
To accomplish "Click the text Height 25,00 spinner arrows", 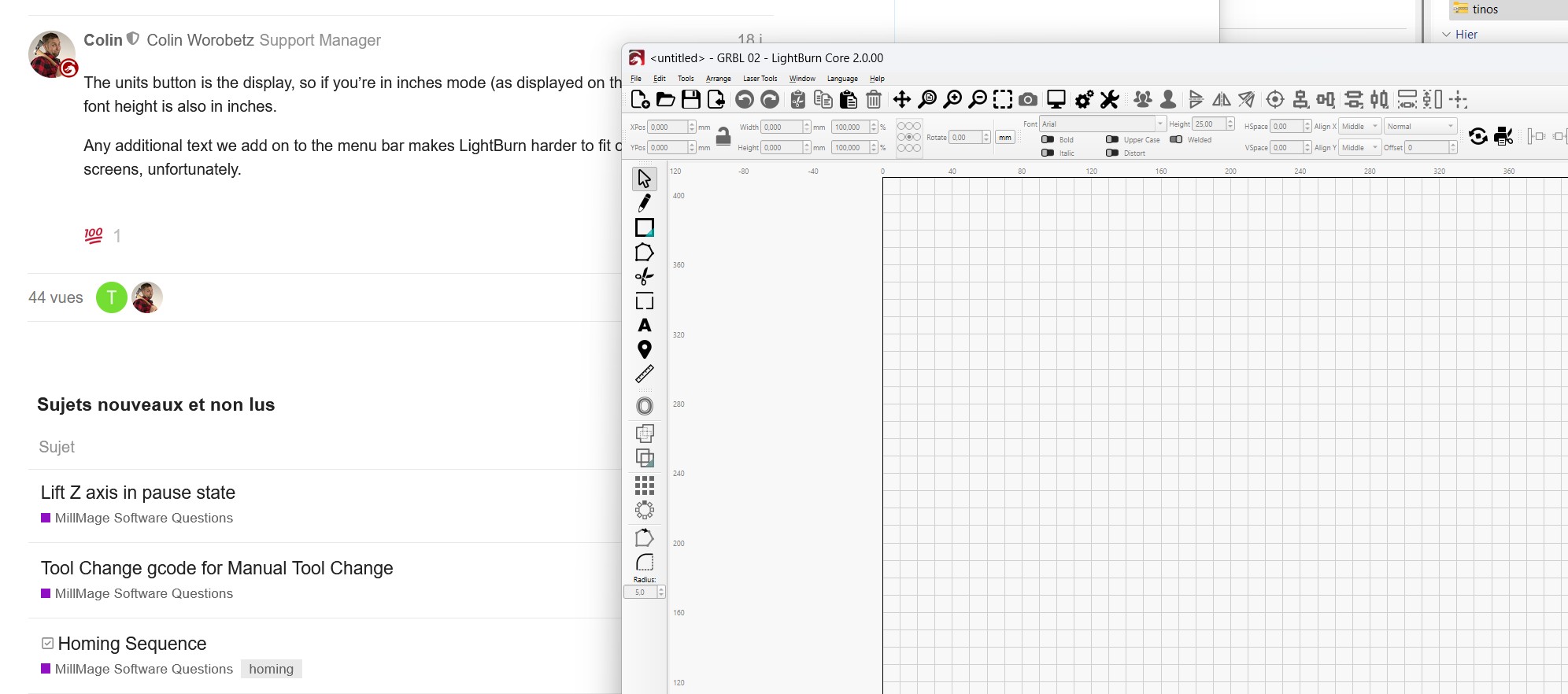I will point(1230,124).
